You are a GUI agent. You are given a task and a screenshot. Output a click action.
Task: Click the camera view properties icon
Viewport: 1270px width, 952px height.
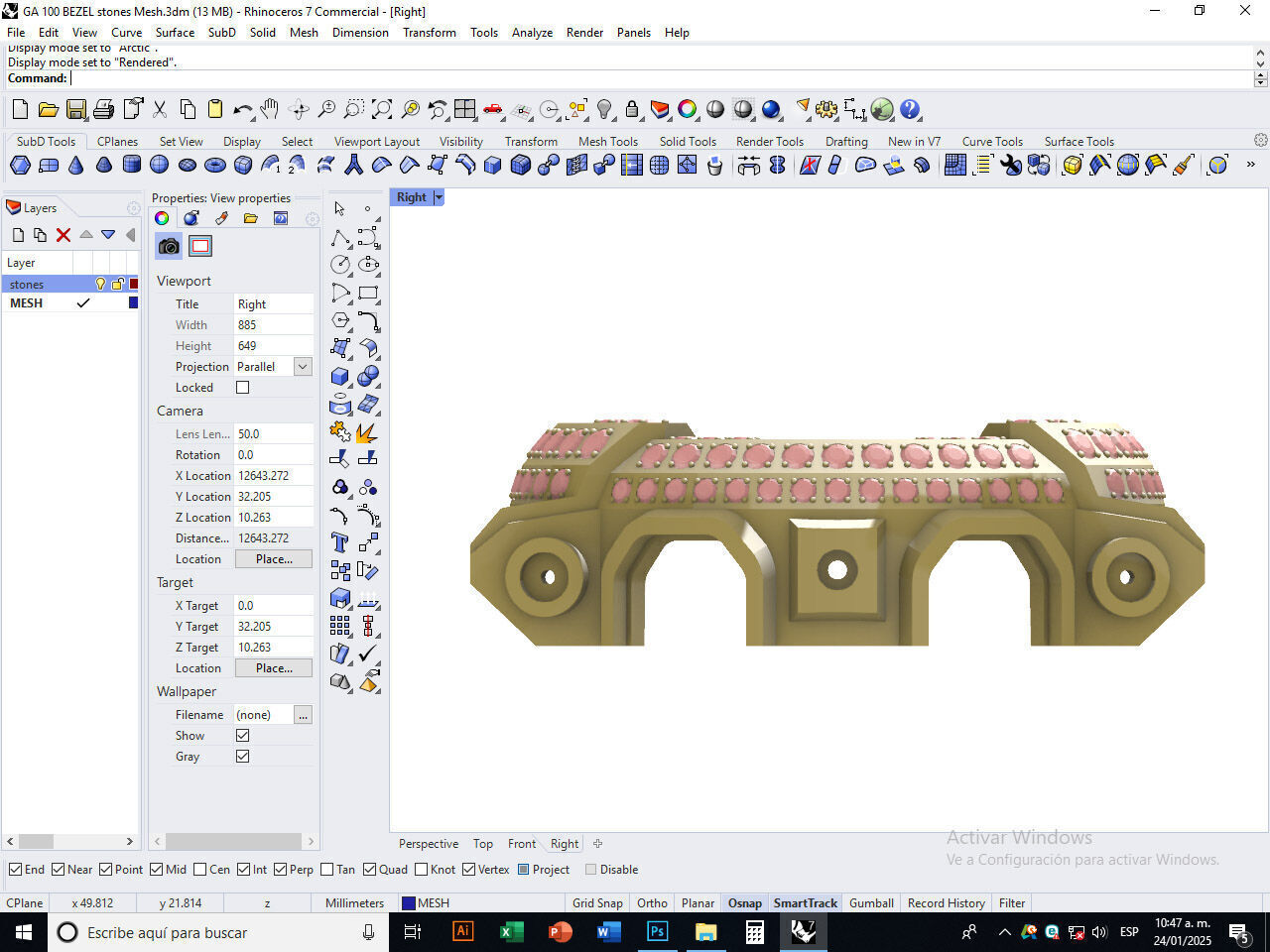(x=170, y=246)
